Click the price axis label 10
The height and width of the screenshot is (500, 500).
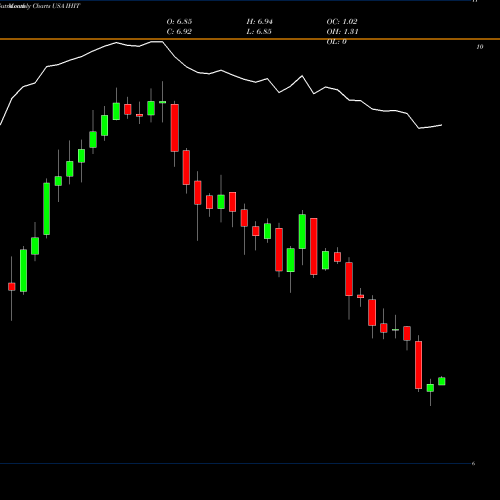pyautogui.click(x=480, y=47)
